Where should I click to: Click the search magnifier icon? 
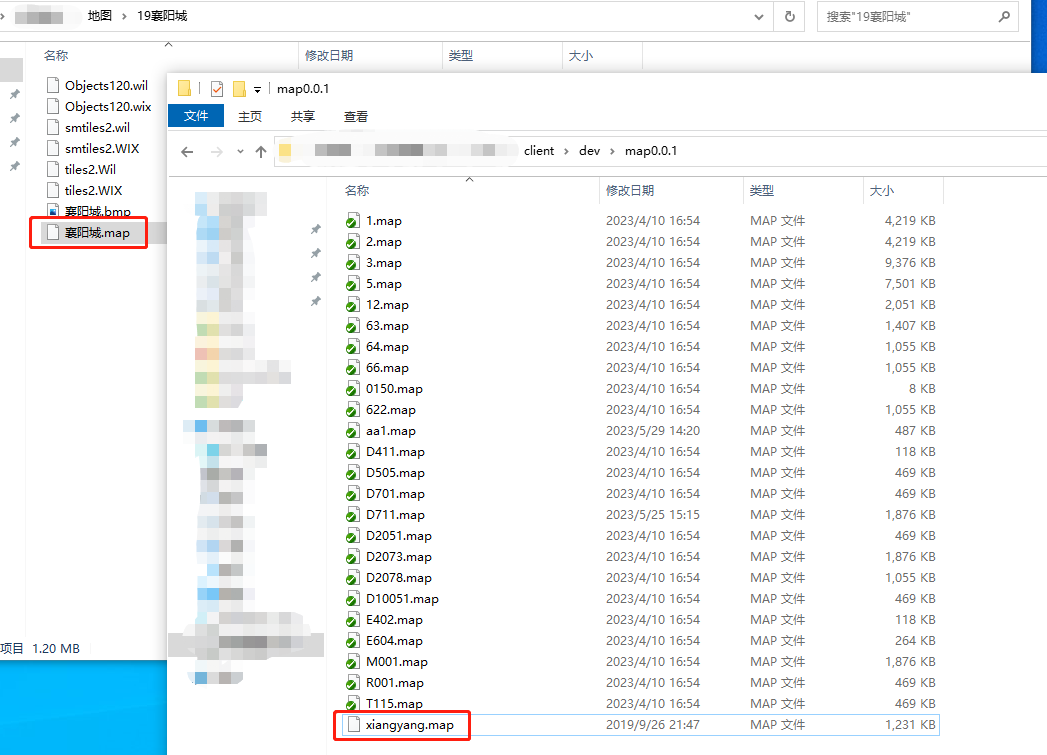(1004, 17)
